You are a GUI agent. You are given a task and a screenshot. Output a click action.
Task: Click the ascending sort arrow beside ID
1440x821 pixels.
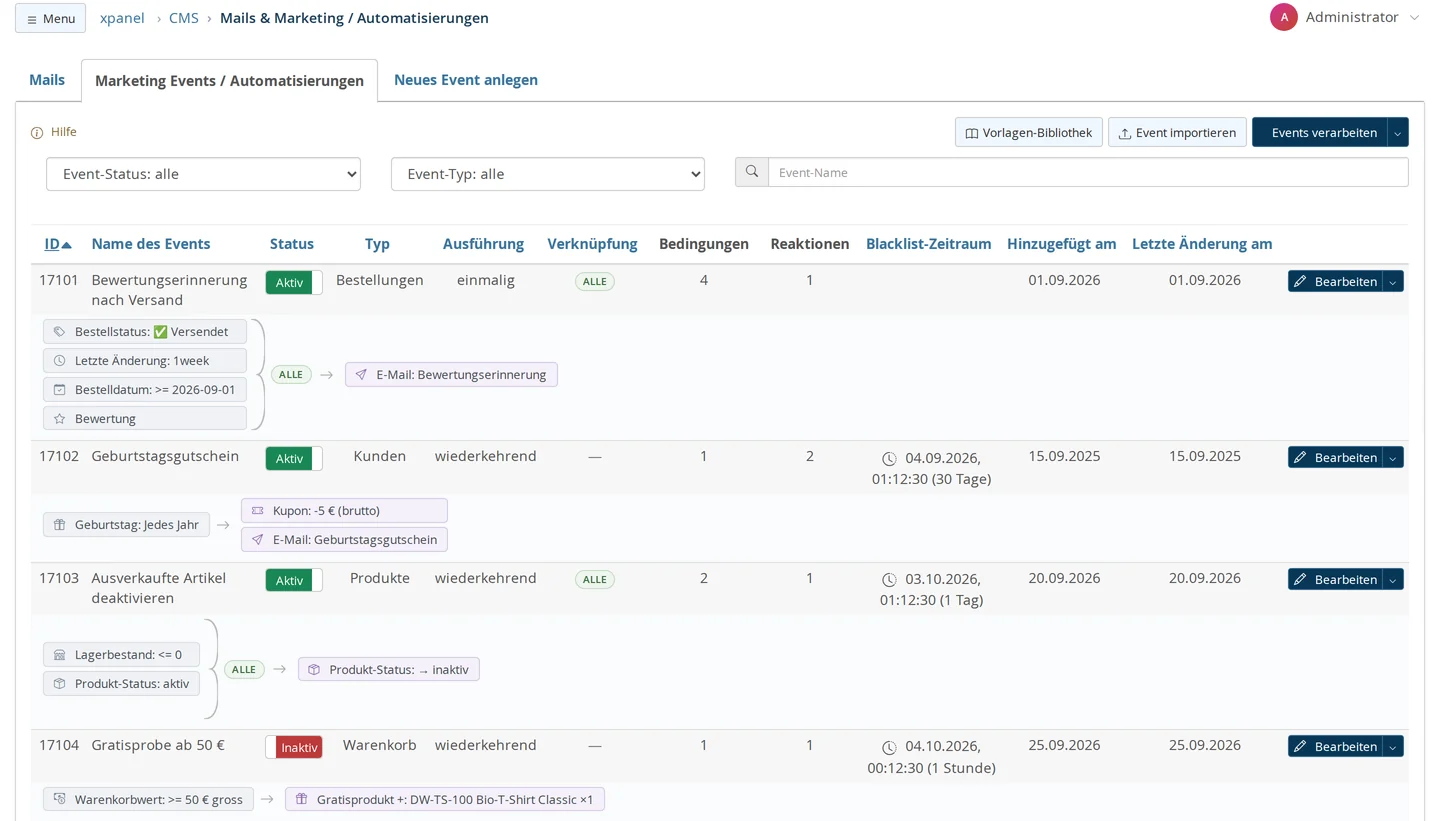click(x=67, y=245)
